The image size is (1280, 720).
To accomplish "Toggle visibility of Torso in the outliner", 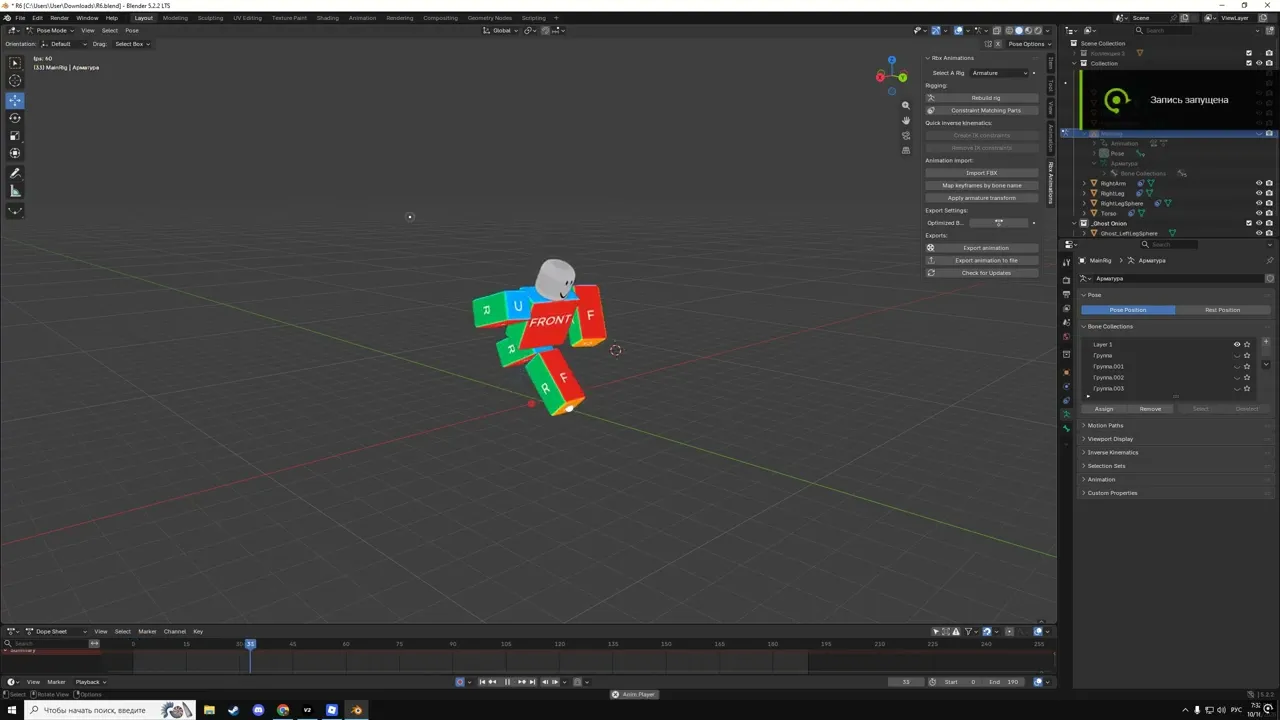I will (x=1259, y=213).
